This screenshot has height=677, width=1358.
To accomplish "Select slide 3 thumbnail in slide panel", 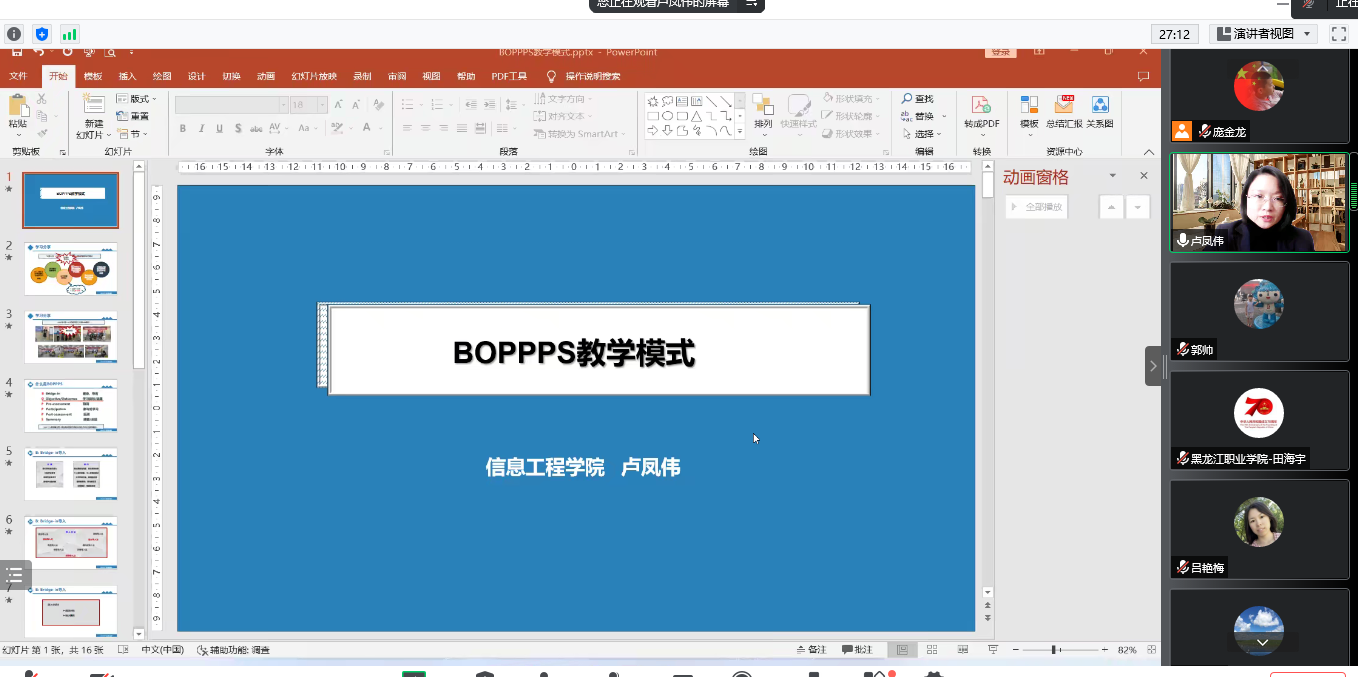I will [71, 337].
